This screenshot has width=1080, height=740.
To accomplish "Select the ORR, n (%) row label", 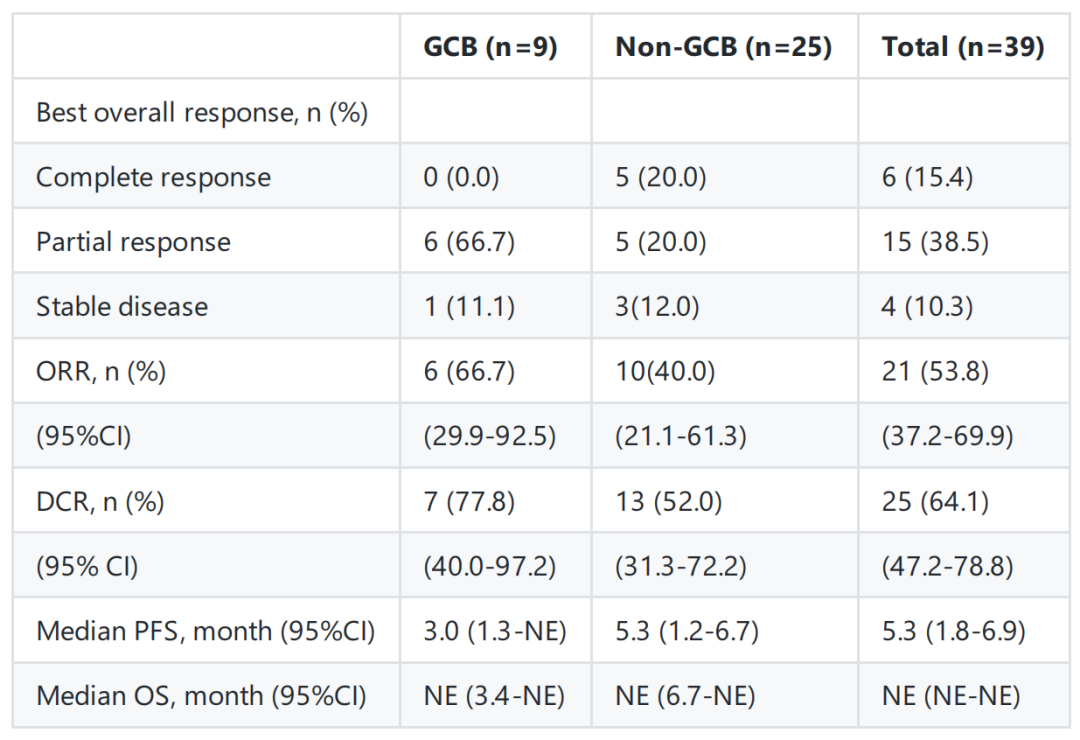I will click(101, 372).
